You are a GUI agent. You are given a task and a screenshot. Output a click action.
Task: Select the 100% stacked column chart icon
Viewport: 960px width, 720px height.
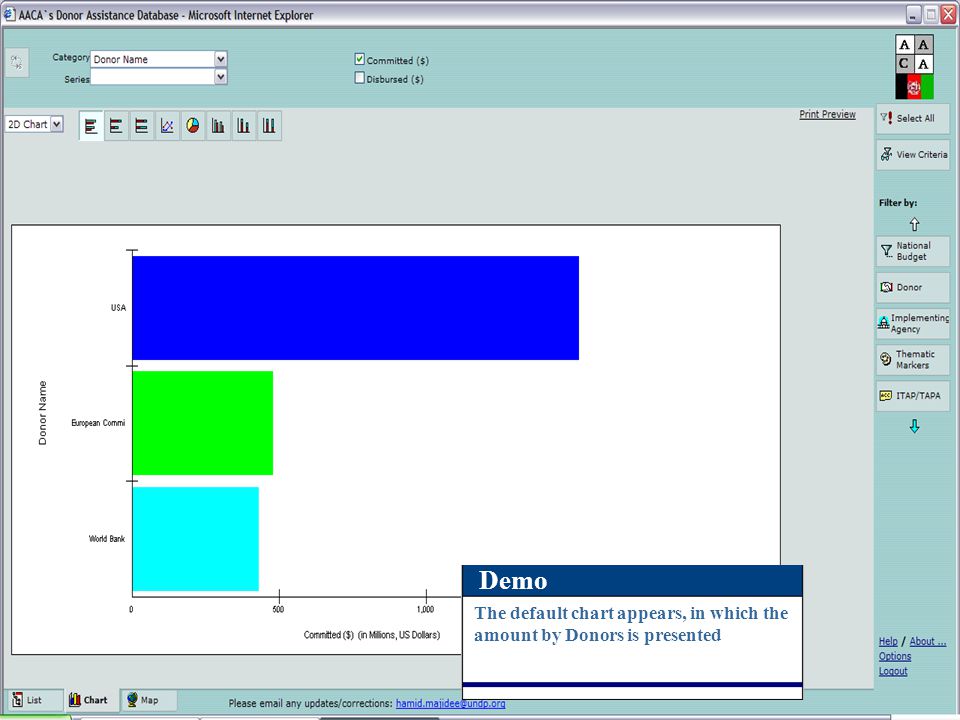269,126
